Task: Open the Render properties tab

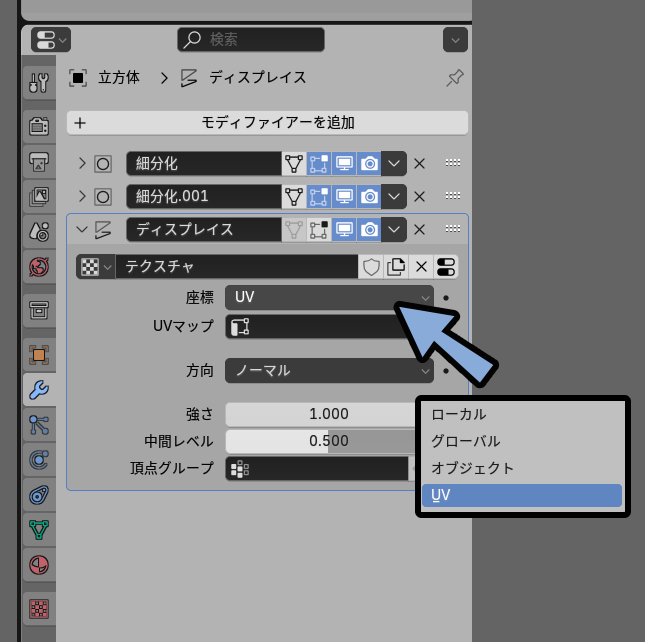Action: tap(39, 126)
